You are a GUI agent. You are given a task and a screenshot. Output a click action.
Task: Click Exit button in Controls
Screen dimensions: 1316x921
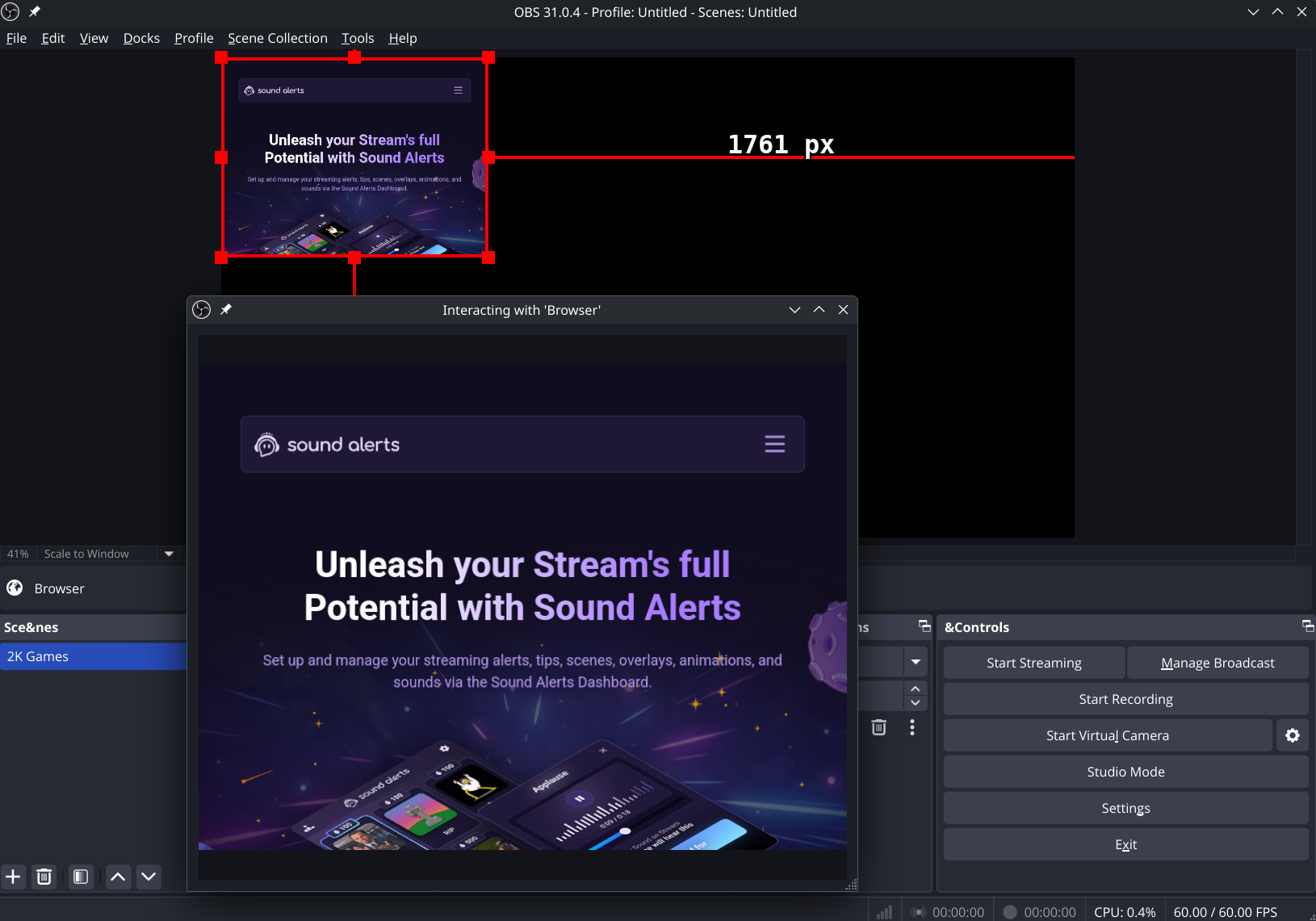(1126, 844)
